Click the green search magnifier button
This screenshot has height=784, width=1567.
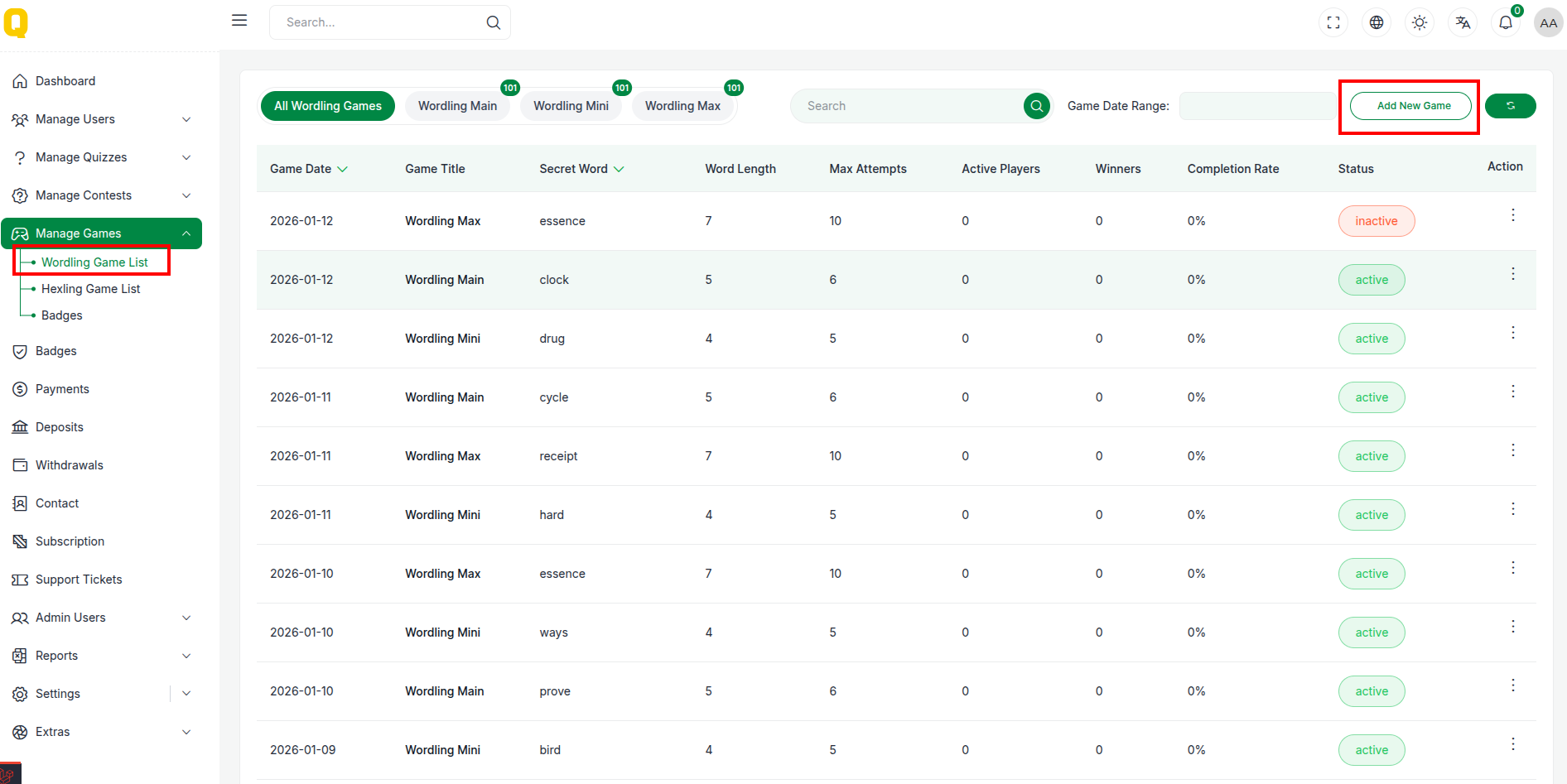(1036, 106)
